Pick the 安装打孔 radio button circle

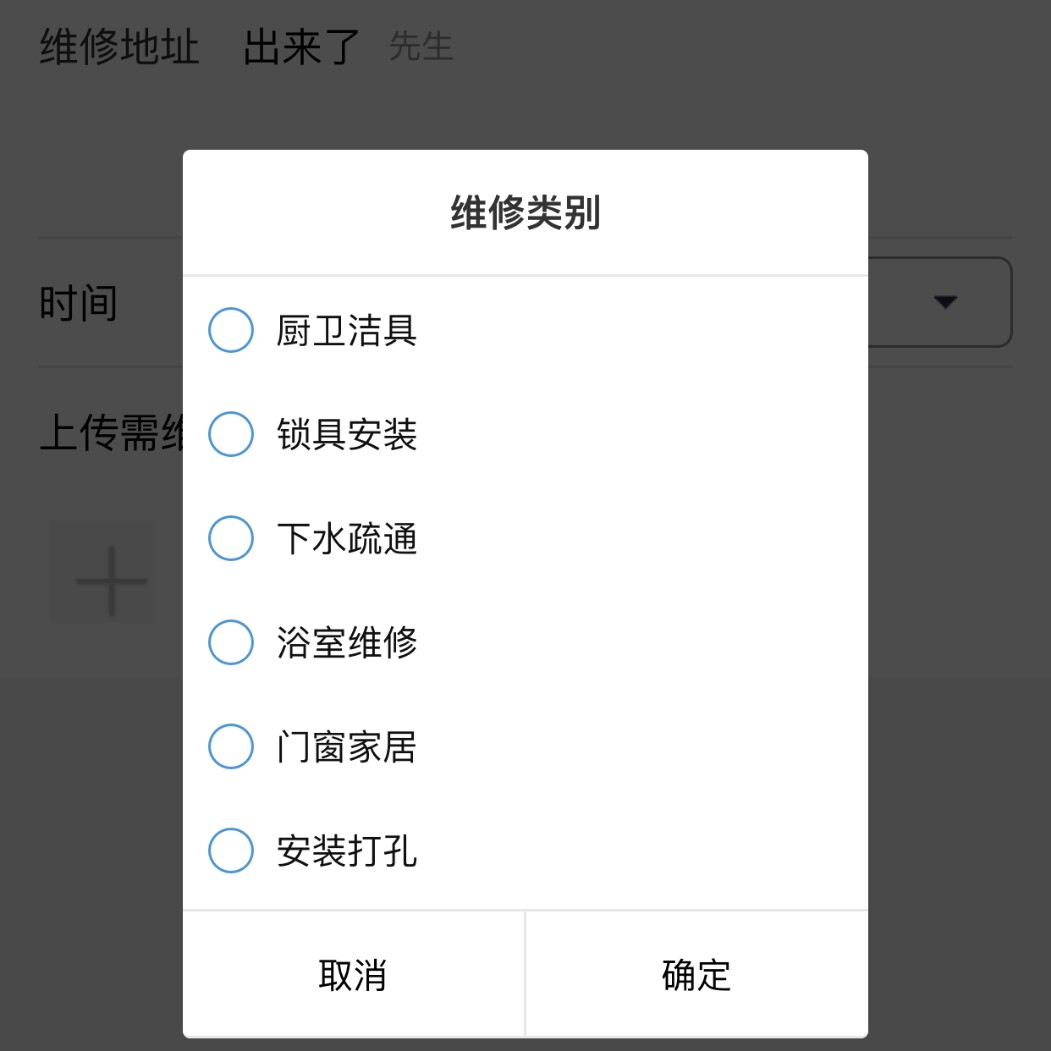coord(230,850)
